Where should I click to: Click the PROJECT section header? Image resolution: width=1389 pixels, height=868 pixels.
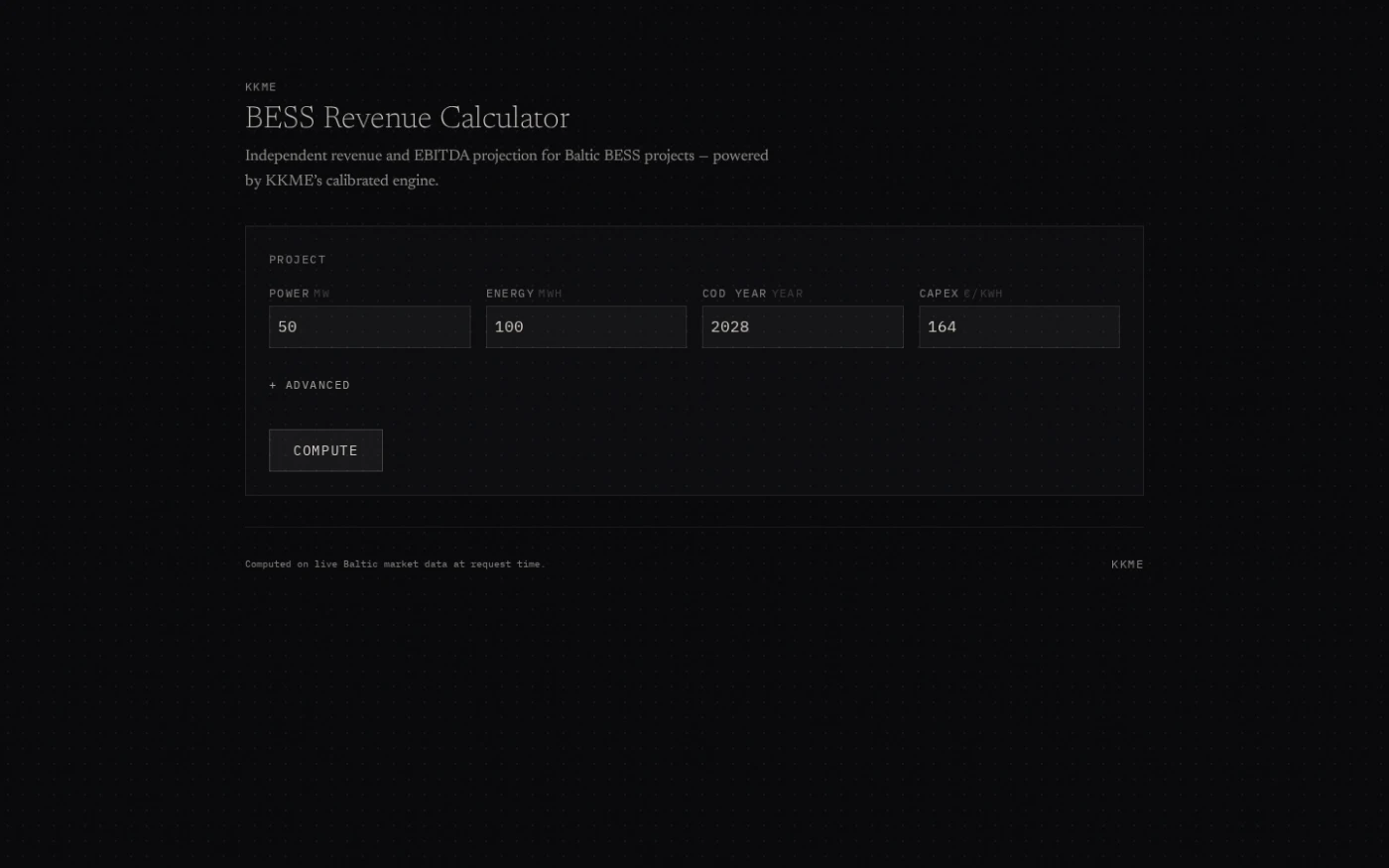point(298,260)
